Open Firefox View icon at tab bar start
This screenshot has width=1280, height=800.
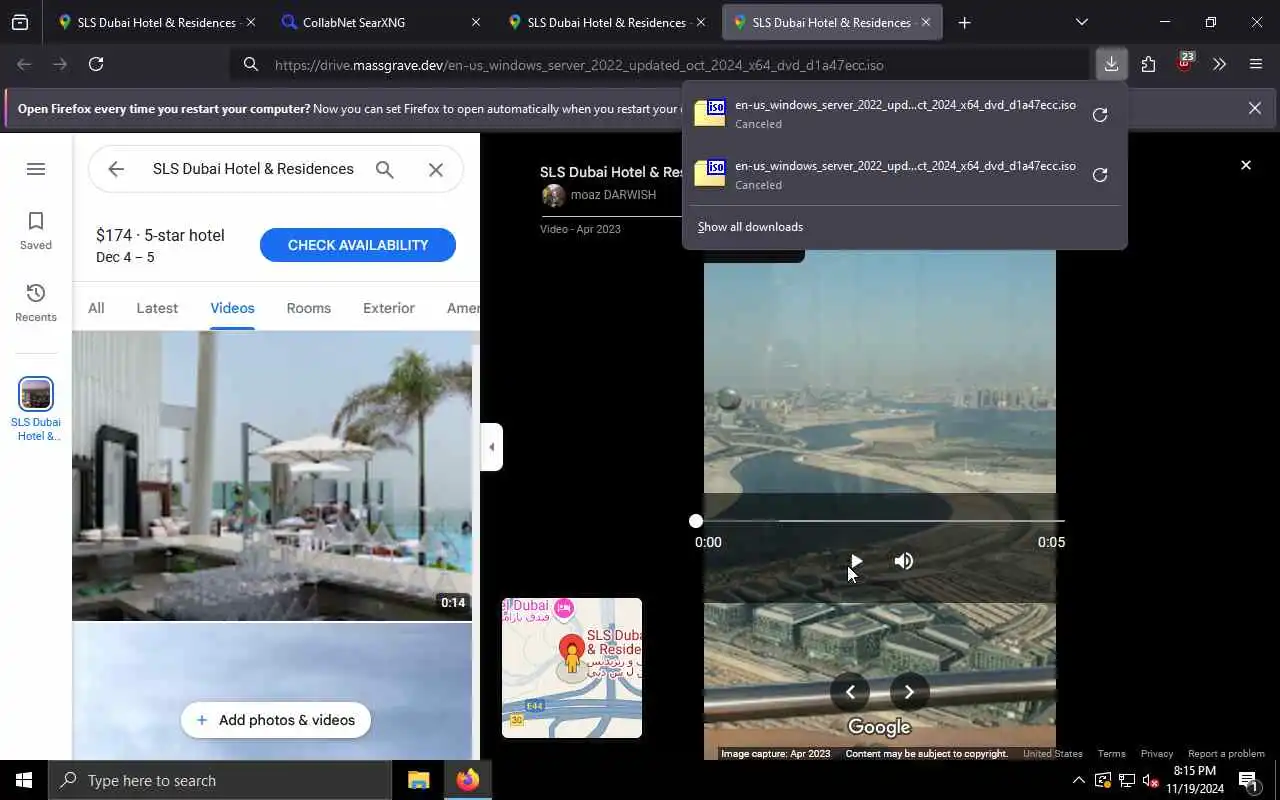(x=20, y=22)
